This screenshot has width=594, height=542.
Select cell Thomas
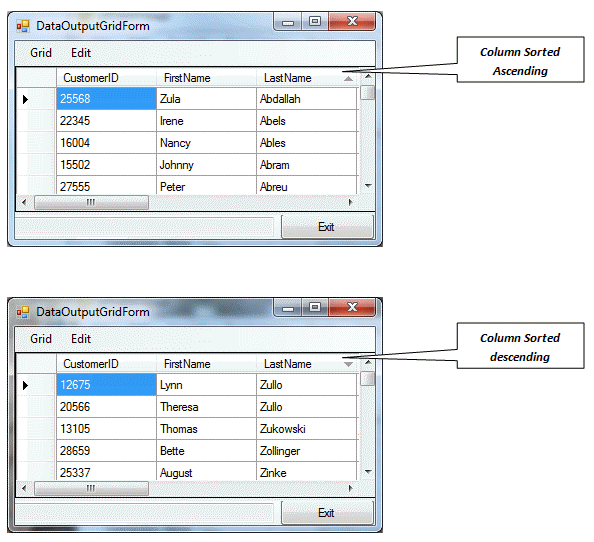(206, 429)
